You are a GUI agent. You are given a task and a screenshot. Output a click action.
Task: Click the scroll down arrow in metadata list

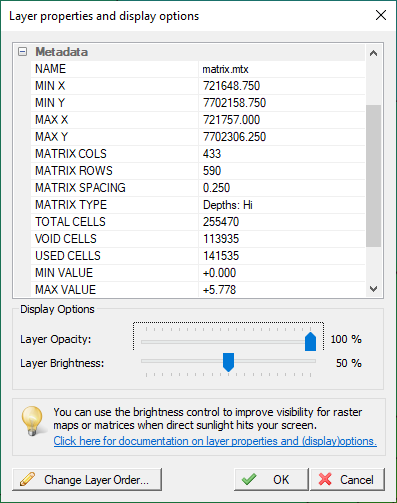373,289
